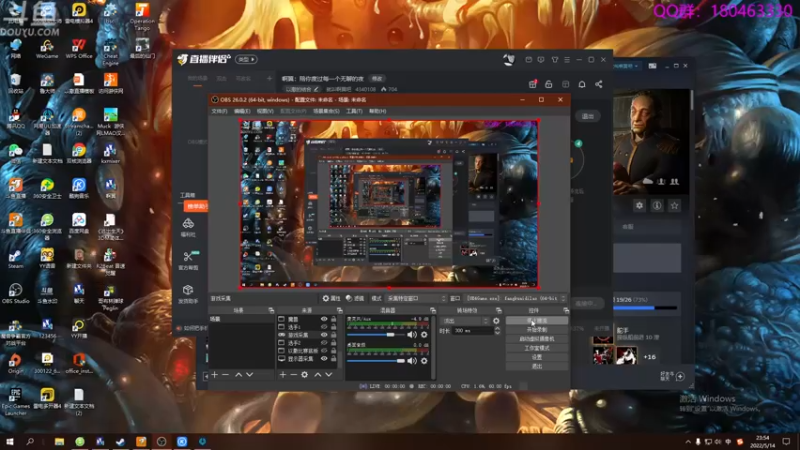
Task: Open the 窗口 window selection dropdown
Action: 515,298
